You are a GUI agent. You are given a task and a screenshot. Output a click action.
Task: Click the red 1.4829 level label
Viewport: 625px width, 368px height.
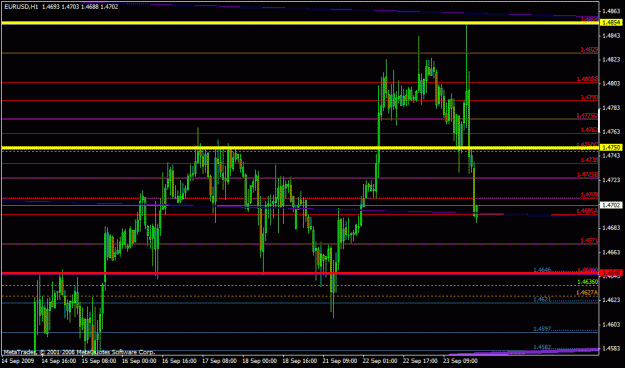tap(589, 50)
